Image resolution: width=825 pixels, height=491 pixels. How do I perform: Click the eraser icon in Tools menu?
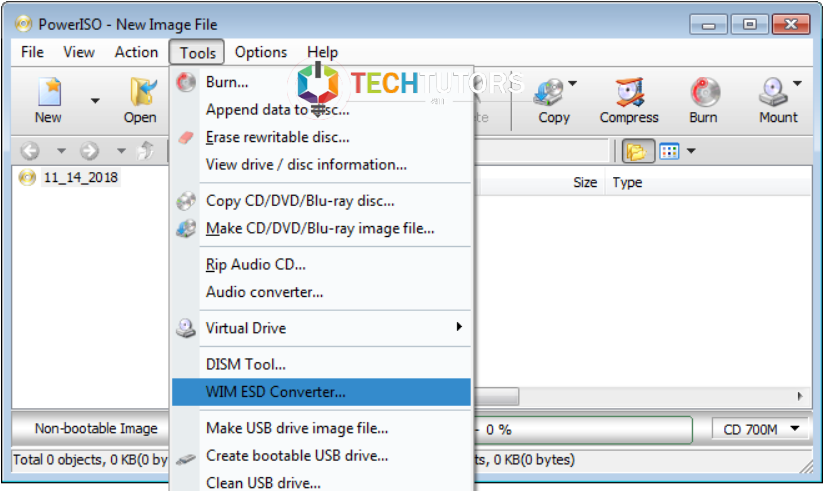click(186, 137)
